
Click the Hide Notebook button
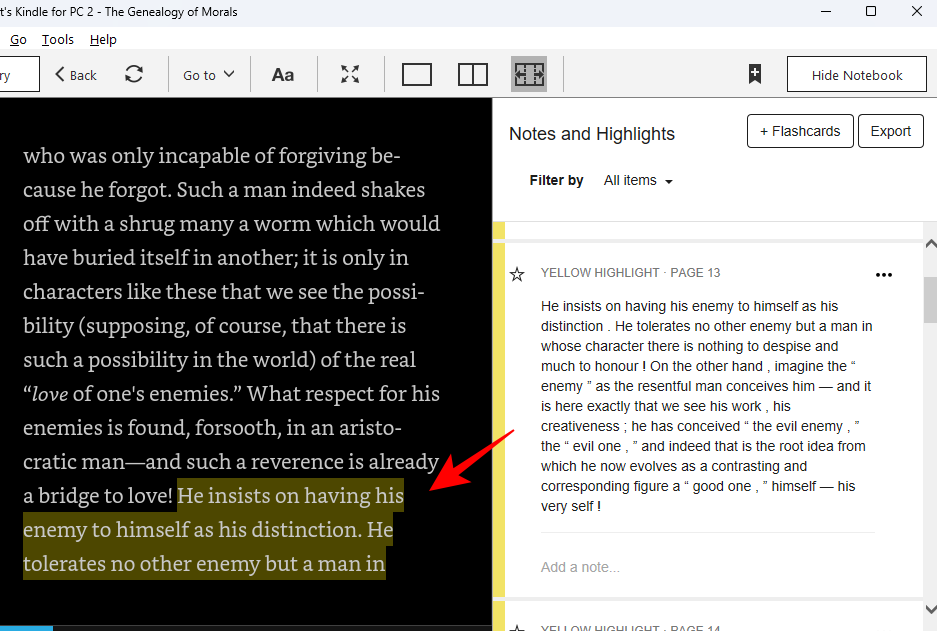[856, 75]
